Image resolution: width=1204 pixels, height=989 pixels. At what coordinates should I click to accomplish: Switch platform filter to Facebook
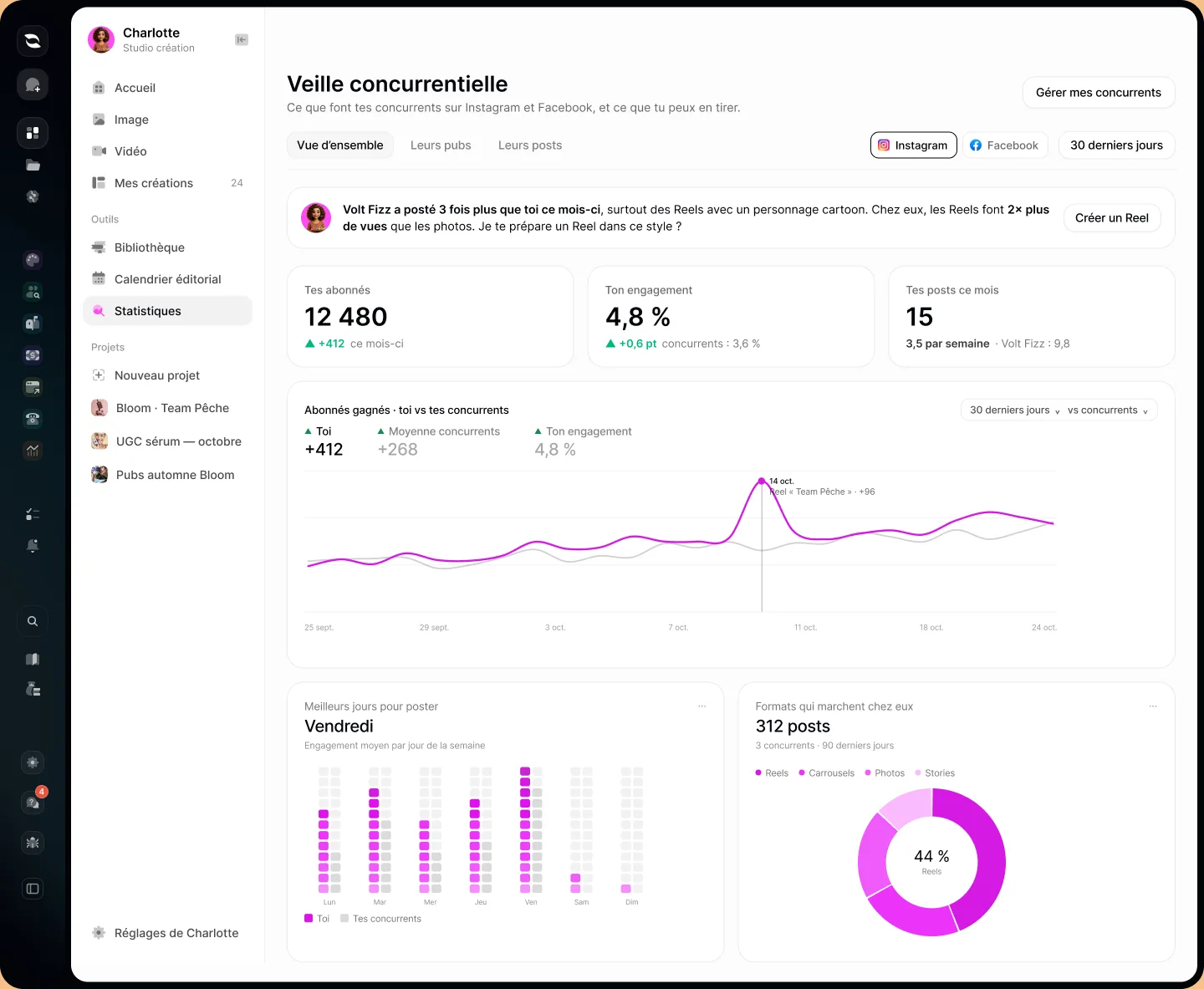1005,145
